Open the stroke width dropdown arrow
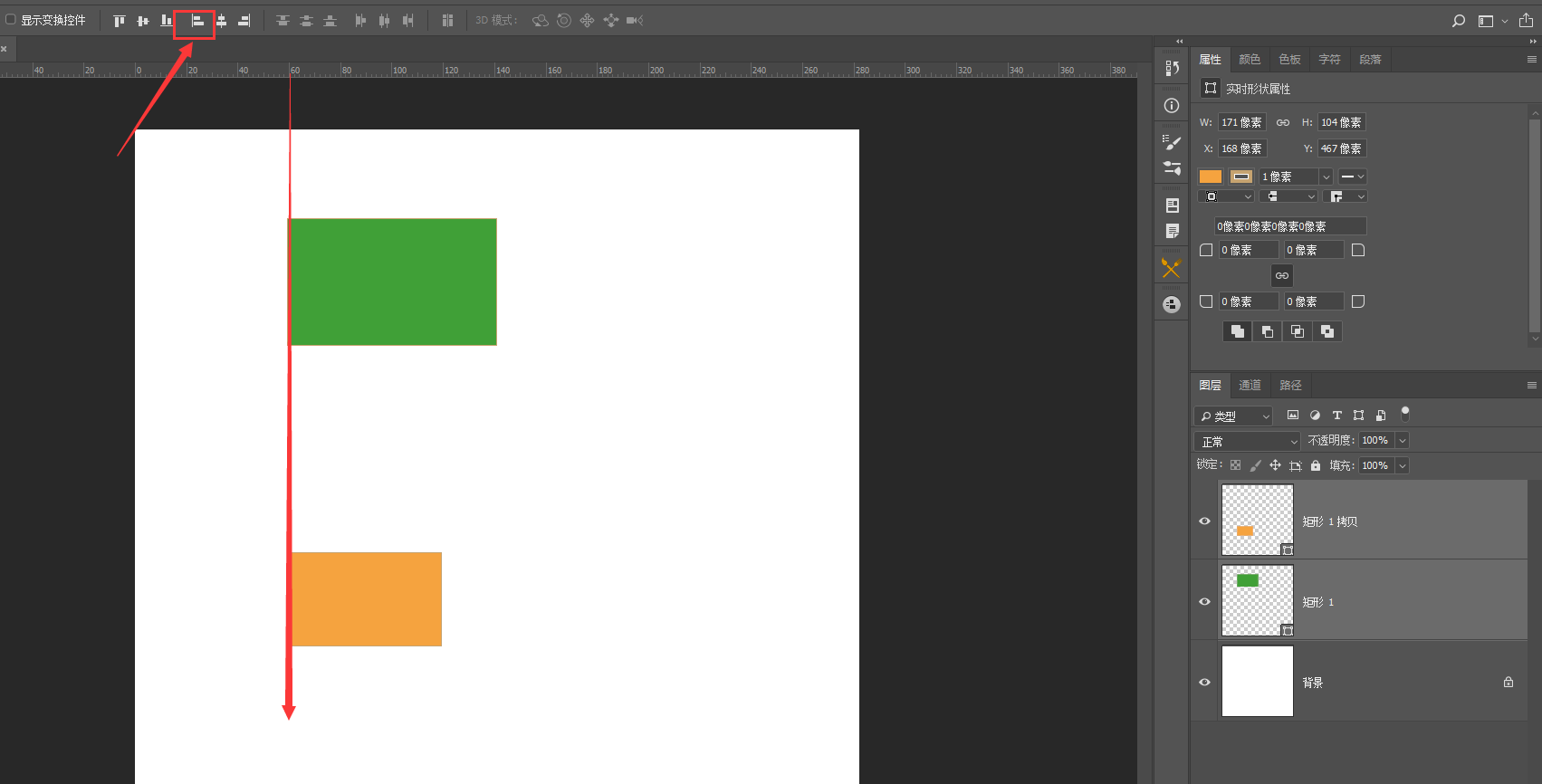Image resolution: width=1542 pixels, height=784 pixels. (1327, 177)
